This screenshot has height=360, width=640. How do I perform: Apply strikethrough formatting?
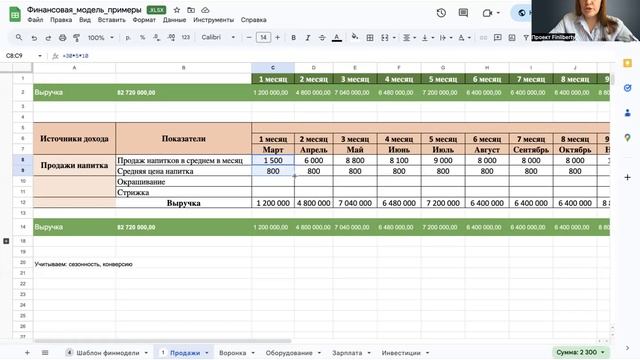(x=322, y=38)
